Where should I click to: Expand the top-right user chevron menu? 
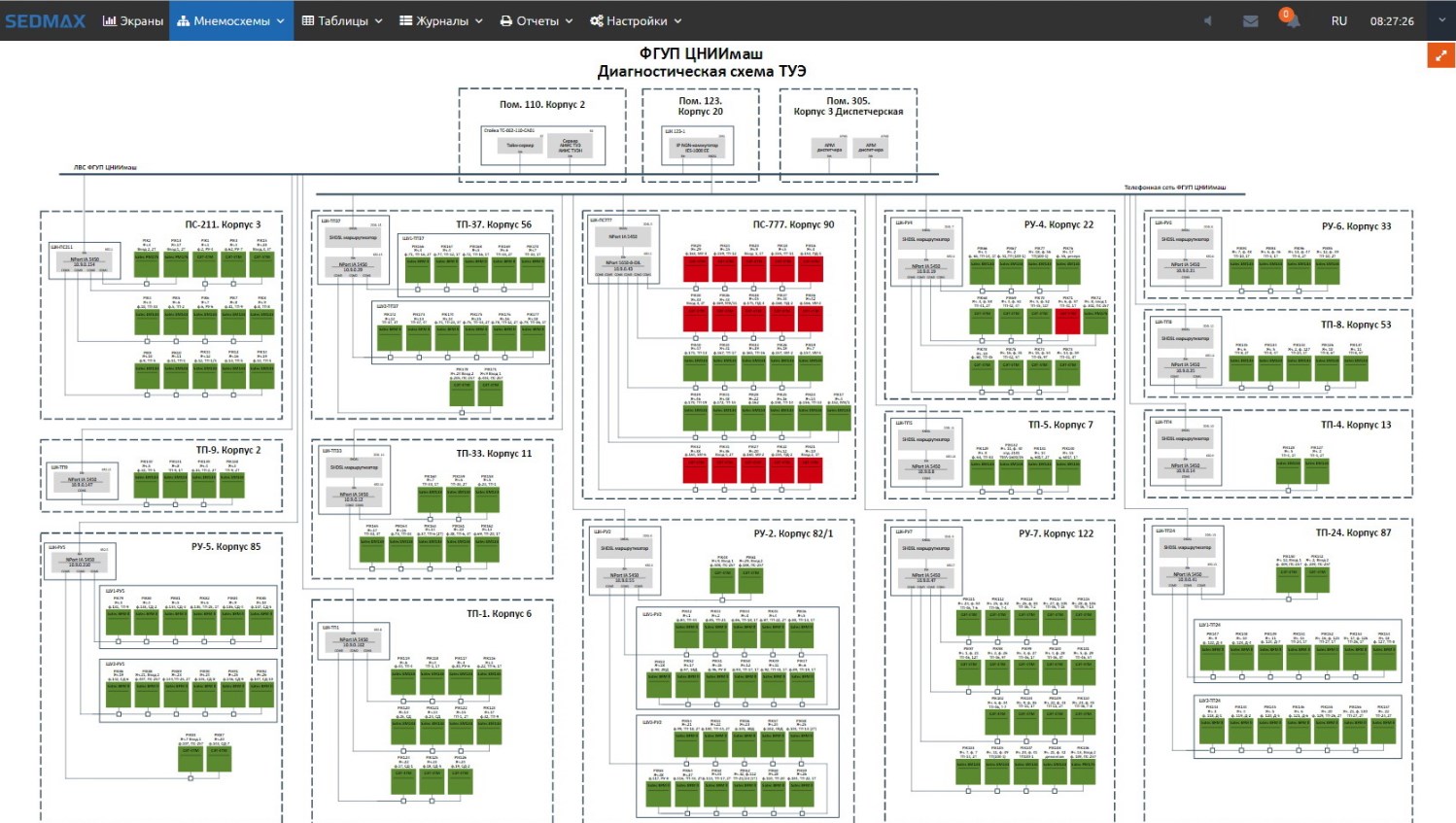click(x=1441, y=20)
